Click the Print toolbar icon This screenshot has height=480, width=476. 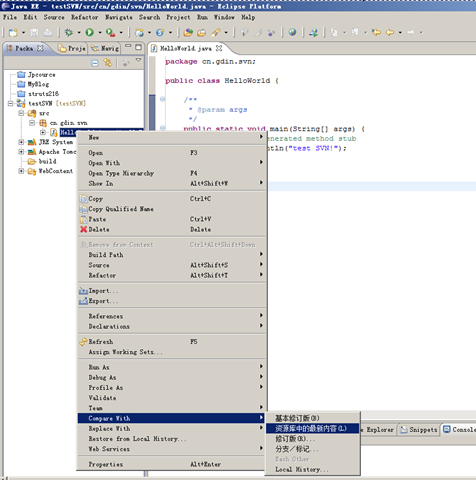[48, 32]
